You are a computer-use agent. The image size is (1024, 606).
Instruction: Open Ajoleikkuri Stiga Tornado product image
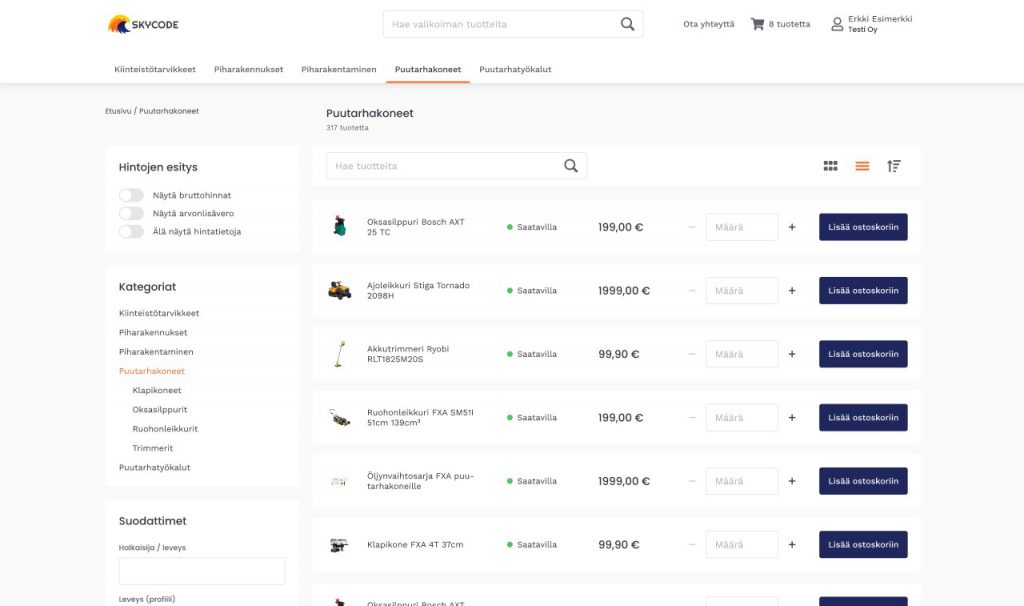coord(340,290)
